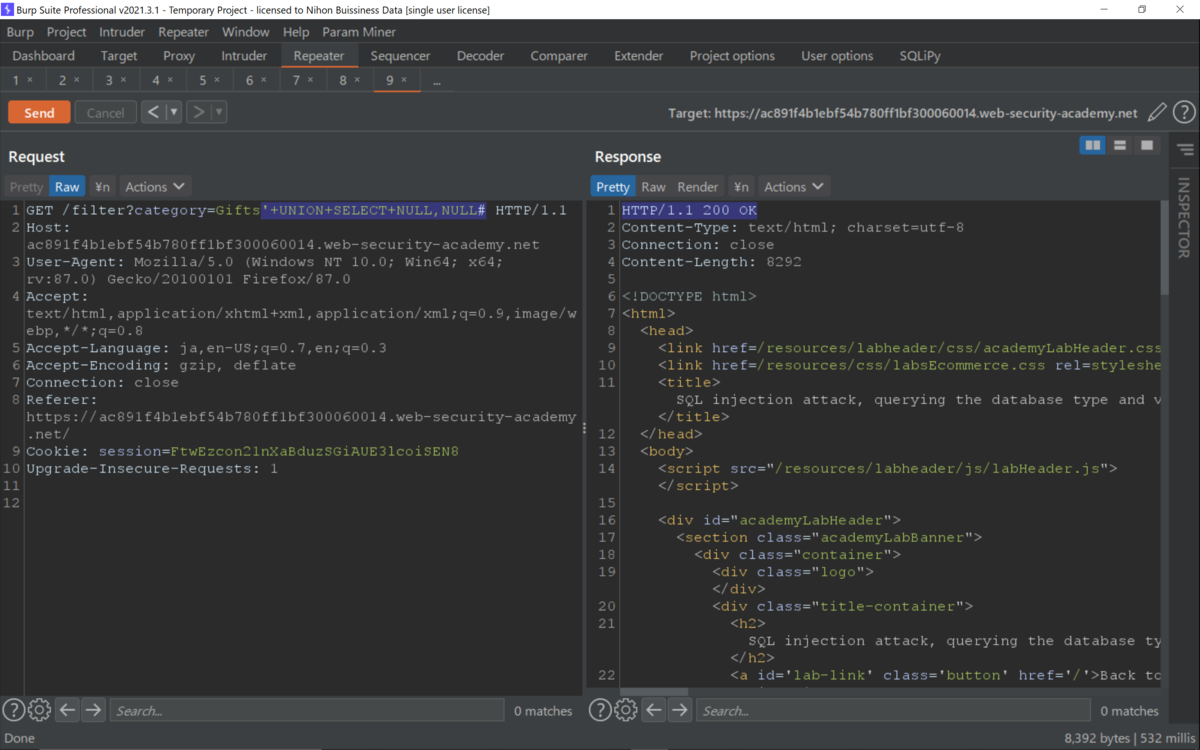Open history dropdown next to back arrow
The height and width of the screenshot is (750, 1200).
[174, 112]
